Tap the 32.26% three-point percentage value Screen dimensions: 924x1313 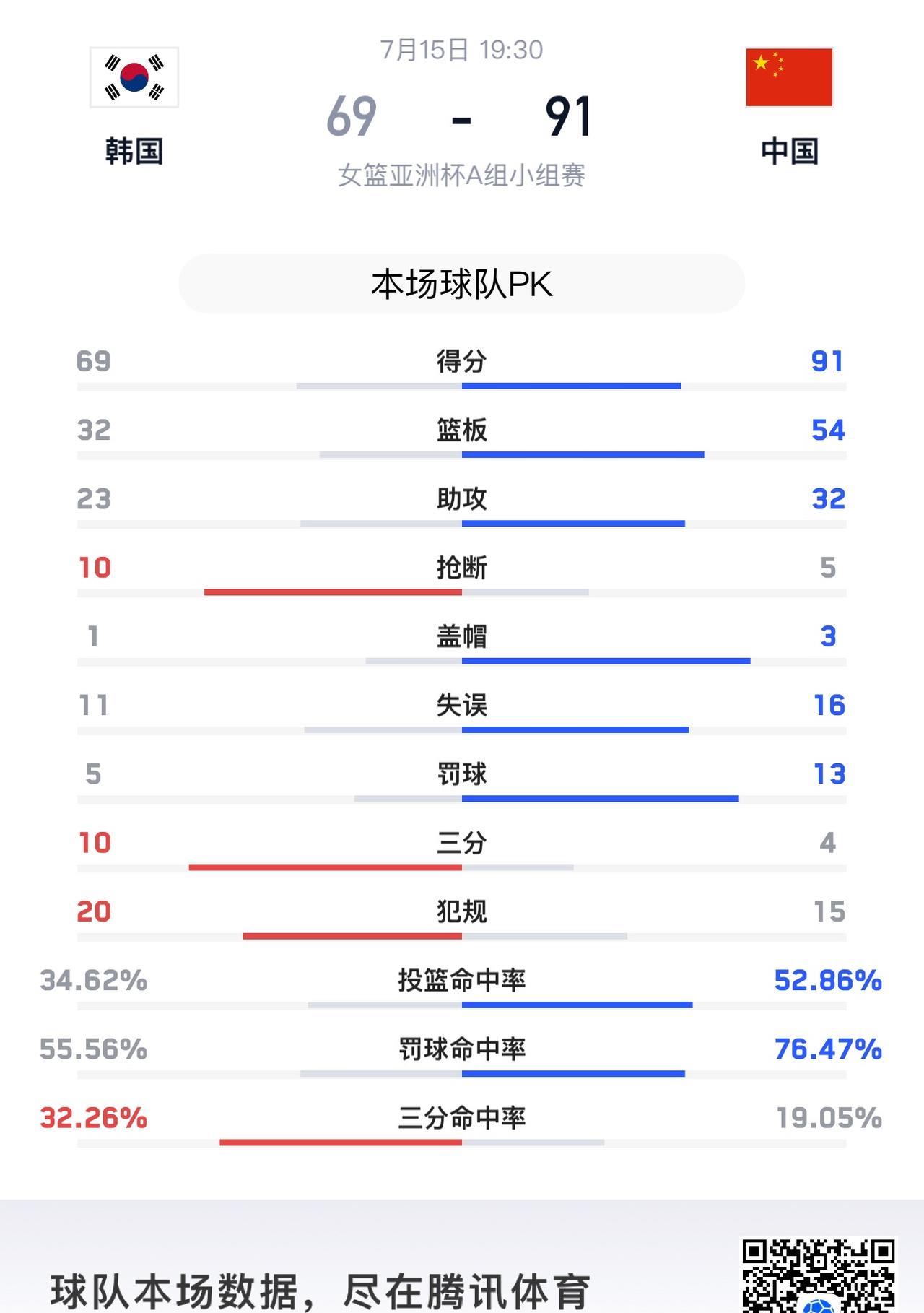[x=94, y=1118]
